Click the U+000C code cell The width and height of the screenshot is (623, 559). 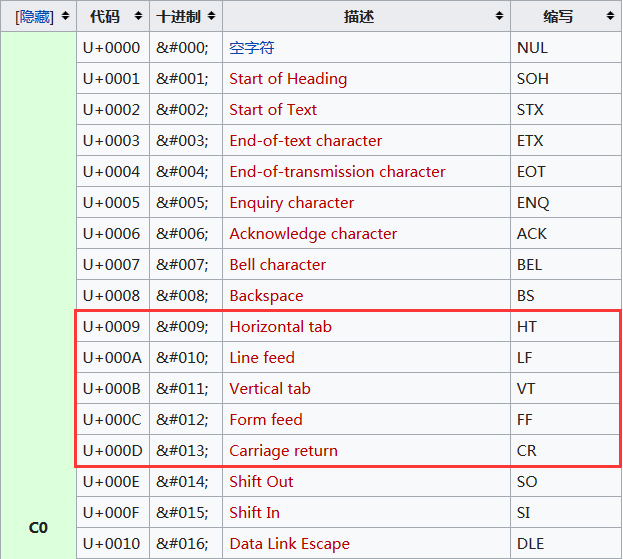click(x=112, y=420)
